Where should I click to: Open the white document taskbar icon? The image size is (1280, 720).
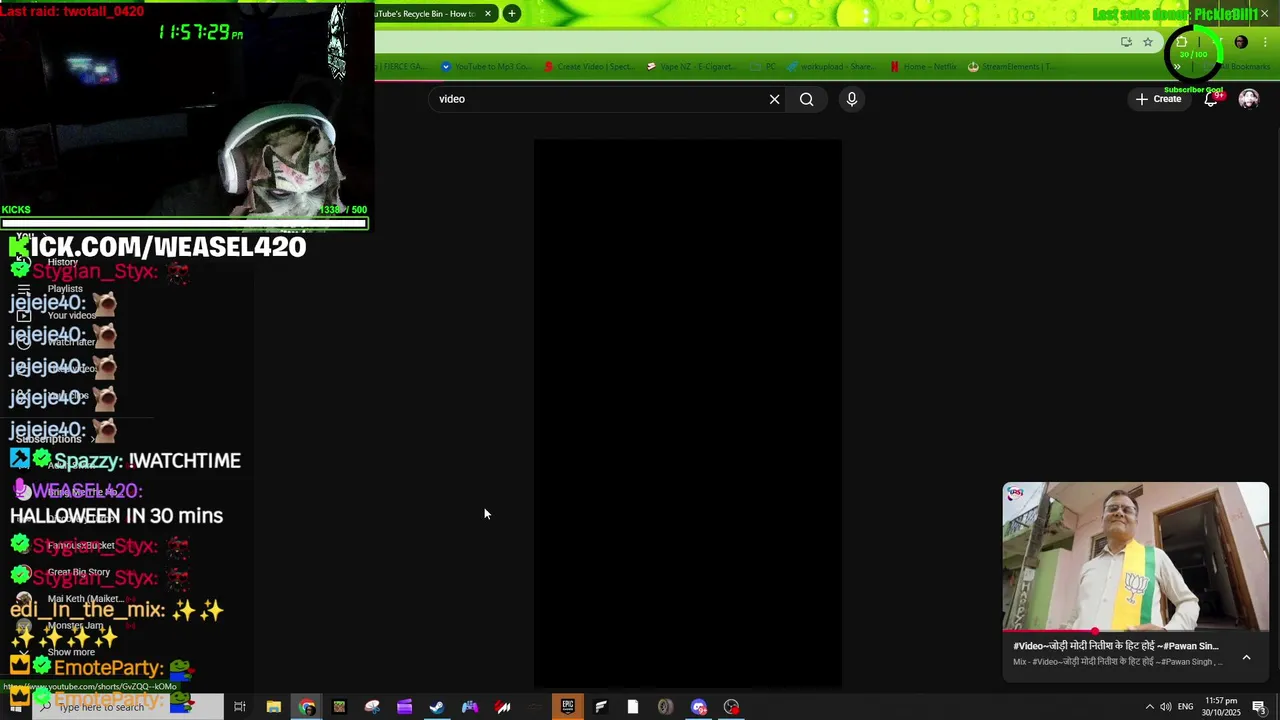click(x=633, y=707)
